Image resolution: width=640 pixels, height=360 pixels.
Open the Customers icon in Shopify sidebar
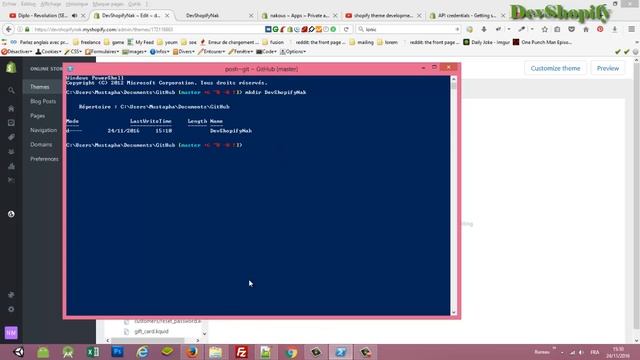[x=11, y=151]
